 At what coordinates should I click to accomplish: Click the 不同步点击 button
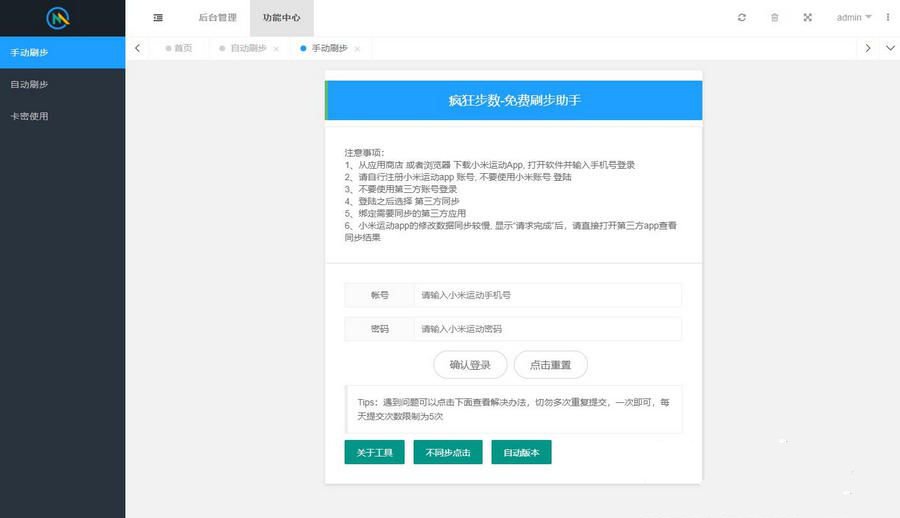448,453
